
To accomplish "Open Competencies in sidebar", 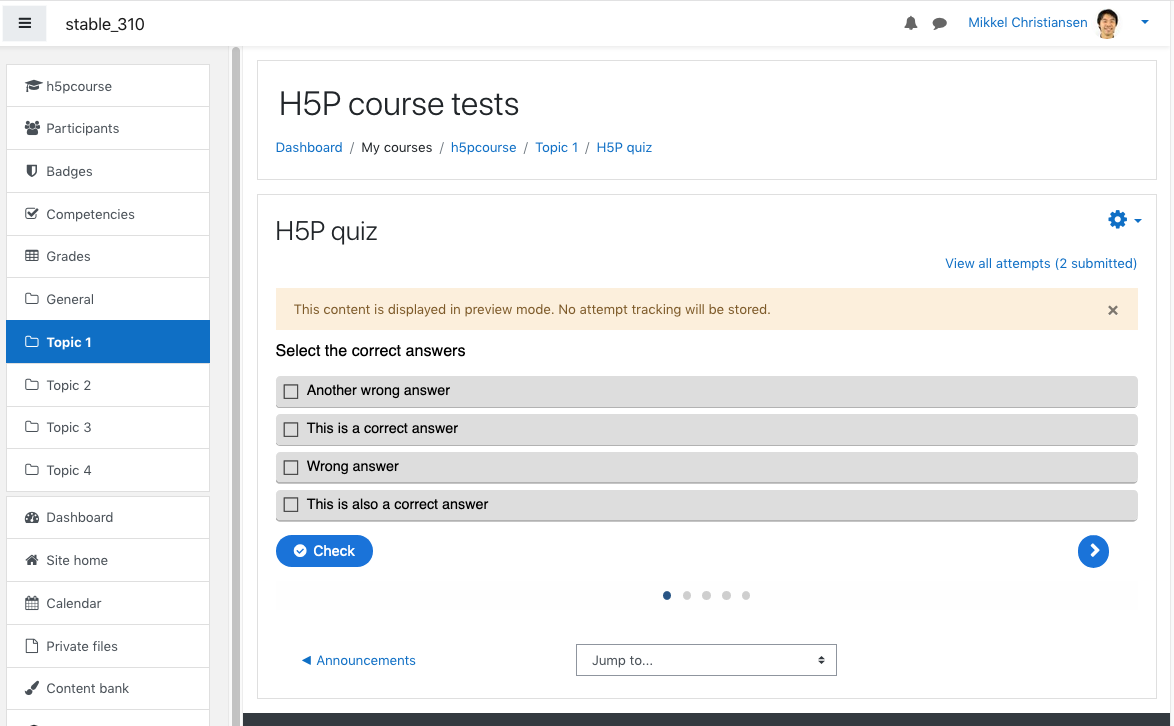I will tap(108, 214).
